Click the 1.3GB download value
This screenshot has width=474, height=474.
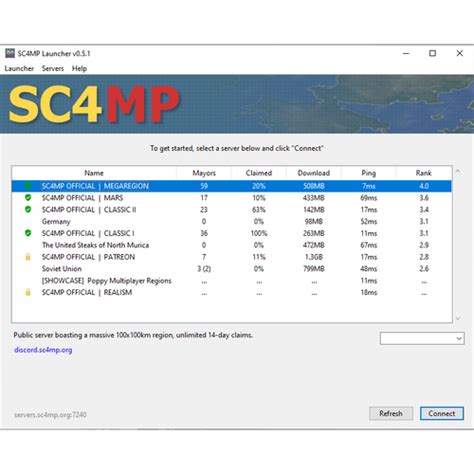coord(313,257)
